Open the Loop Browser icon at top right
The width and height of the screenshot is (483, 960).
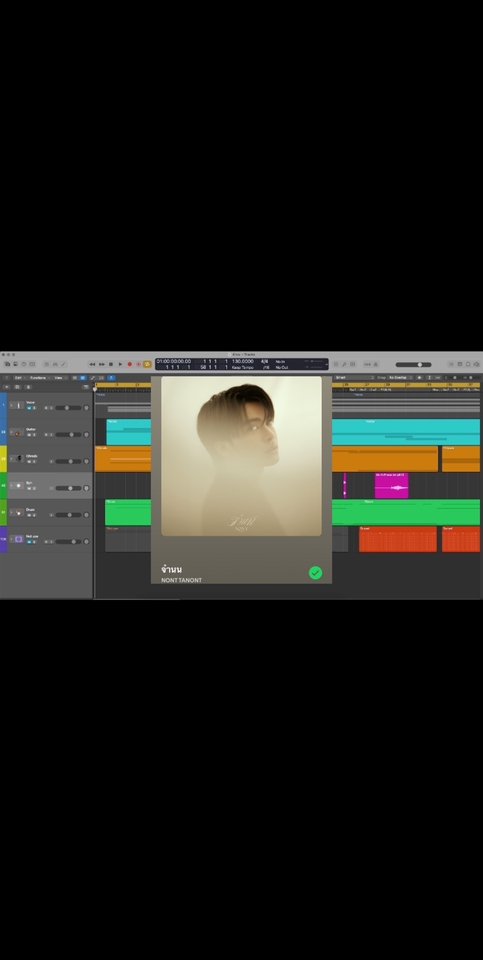pyautogui.click(x=468, y=364)
